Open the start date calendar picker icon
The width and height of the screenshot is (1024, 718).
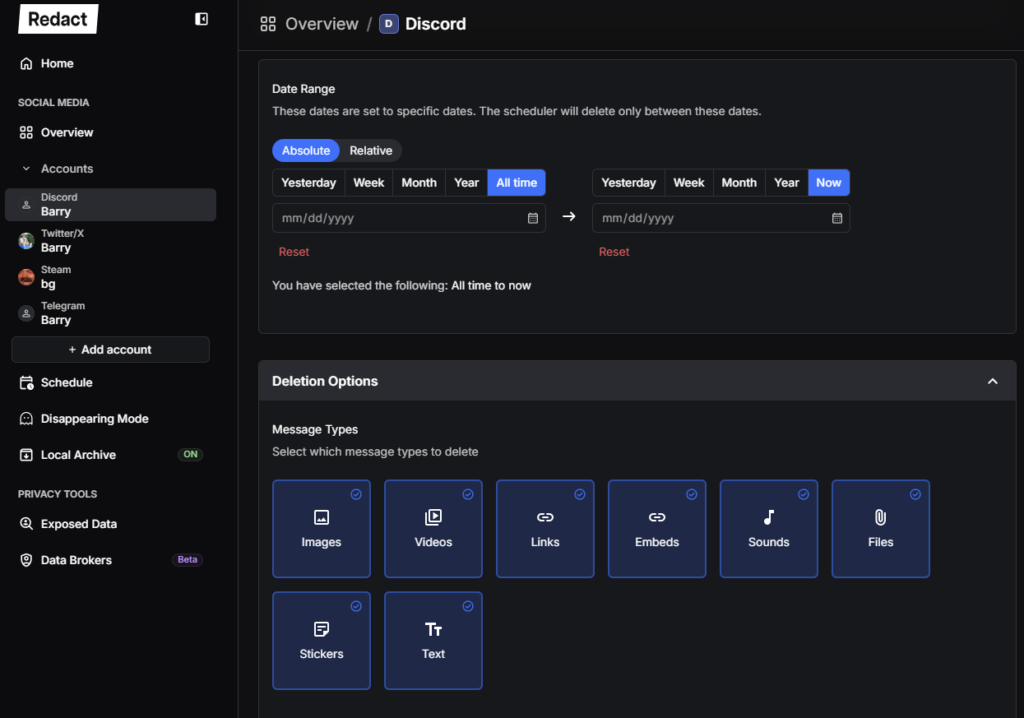click(533, 218)
